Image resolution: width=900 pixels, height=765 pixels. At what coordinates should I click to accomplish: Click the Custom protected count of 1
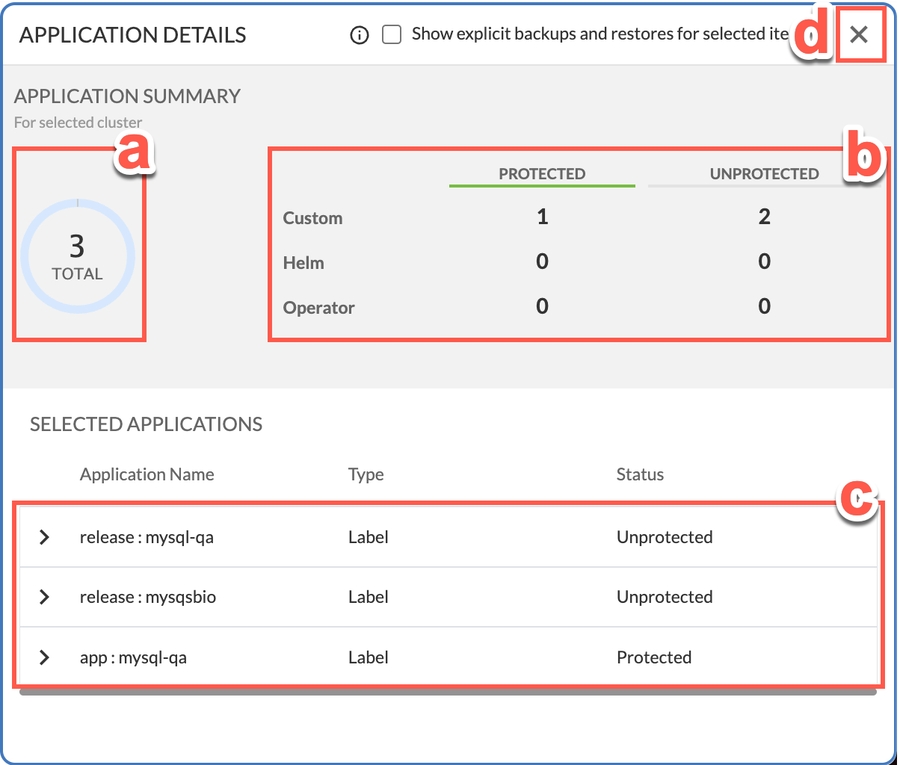click(542, 217)
